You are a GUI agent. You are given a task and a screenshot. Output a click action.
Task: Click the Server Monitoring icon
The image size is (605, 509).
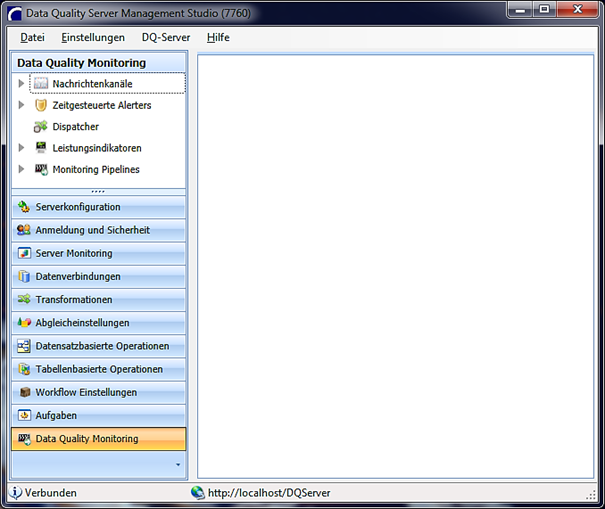click(x=24, y=253)
